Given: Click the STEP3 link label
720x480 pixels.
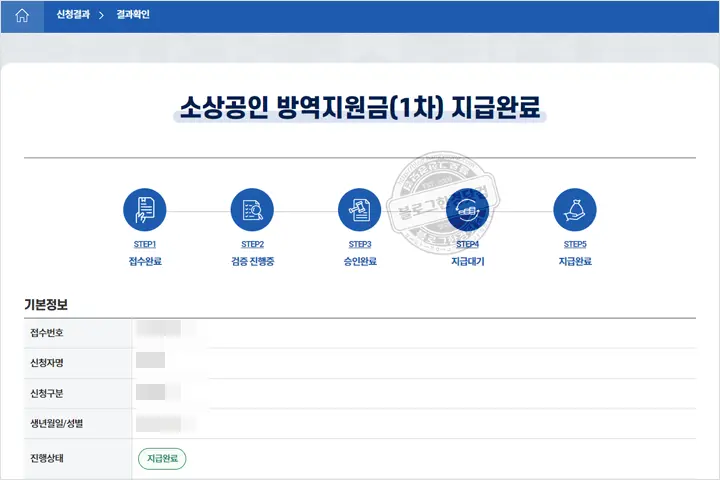Looking at the screenshot, I should click(x=360, y=244).
